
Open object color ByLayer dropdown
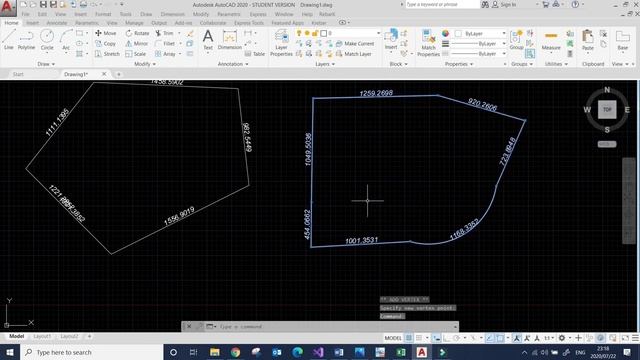pos(480,33)
